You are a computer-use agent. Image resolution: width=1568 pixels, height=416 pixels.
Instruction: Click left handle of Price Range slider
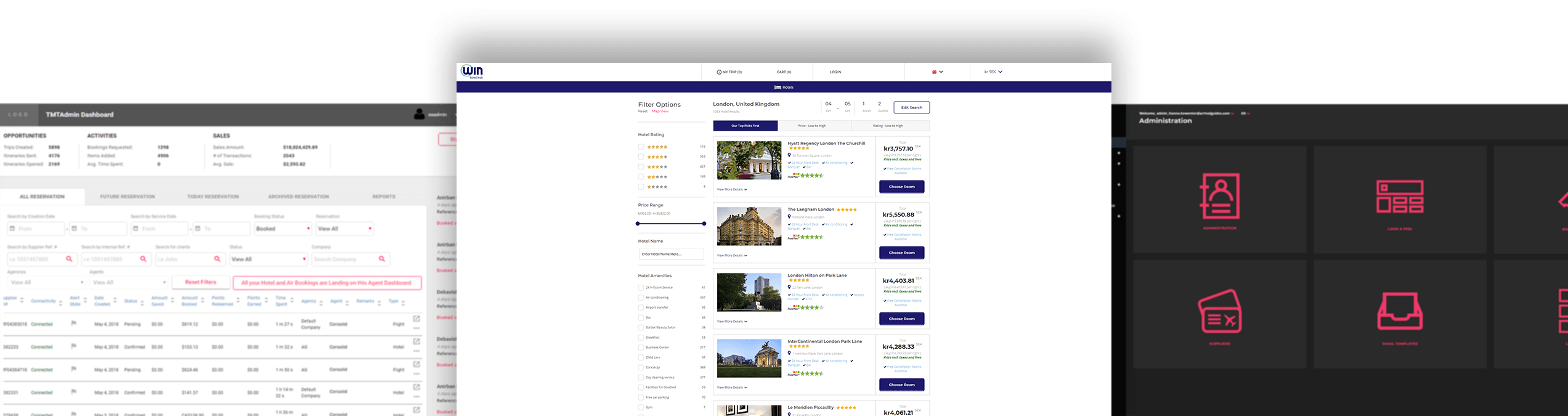click(x=638, y=224)
